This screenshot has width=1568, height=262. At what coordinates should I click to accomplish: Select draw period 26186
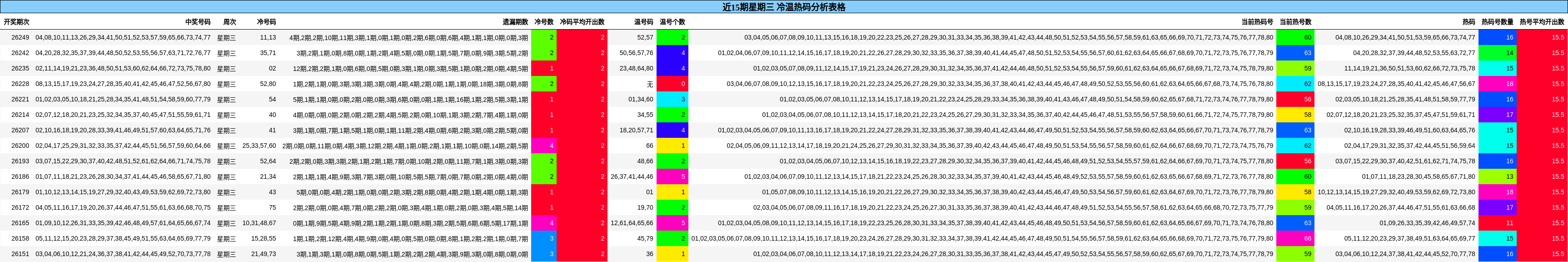20,176
